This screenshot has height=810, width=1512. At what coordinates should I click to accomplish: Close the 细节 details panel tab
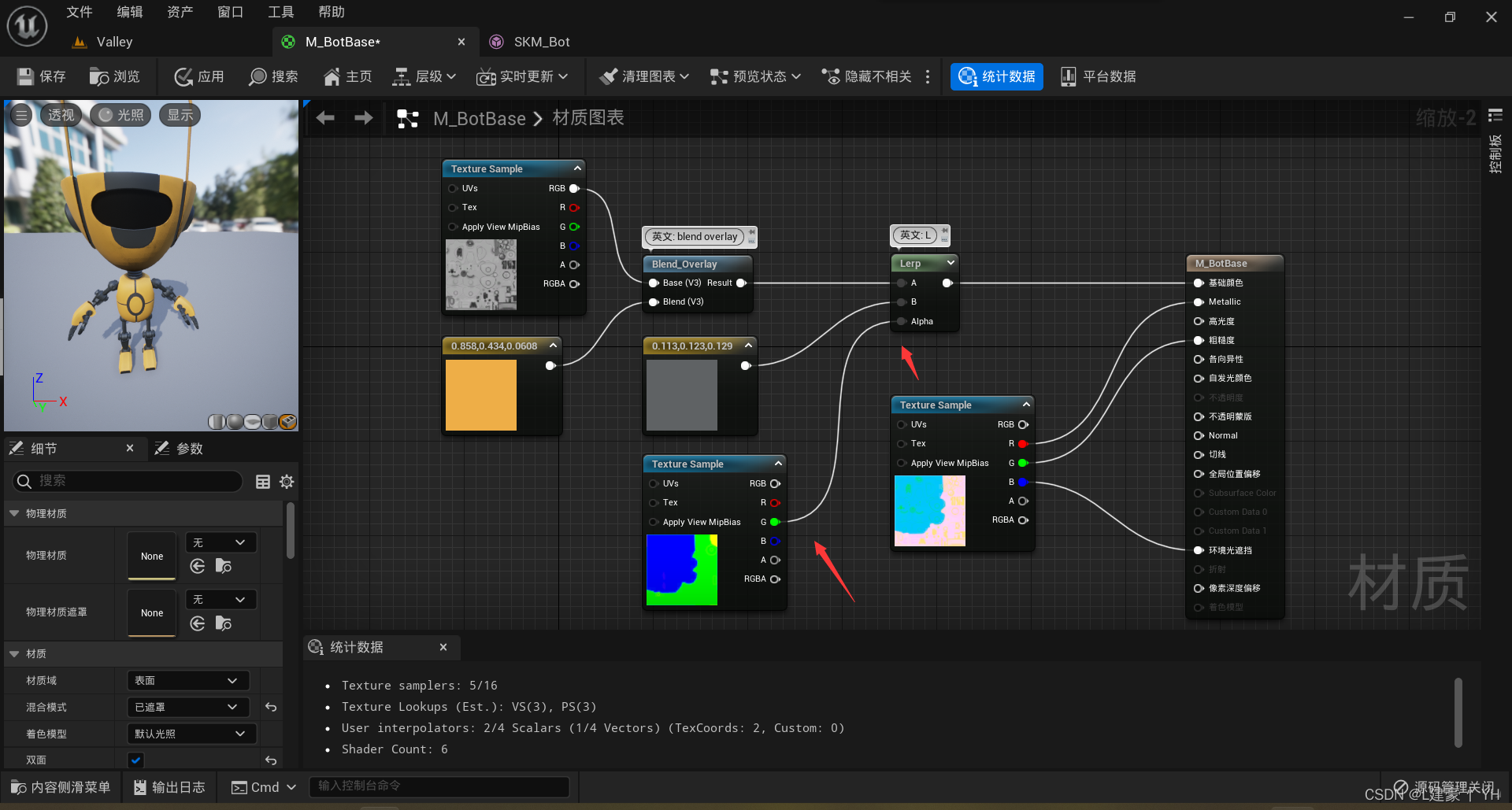tap(130, 448)
